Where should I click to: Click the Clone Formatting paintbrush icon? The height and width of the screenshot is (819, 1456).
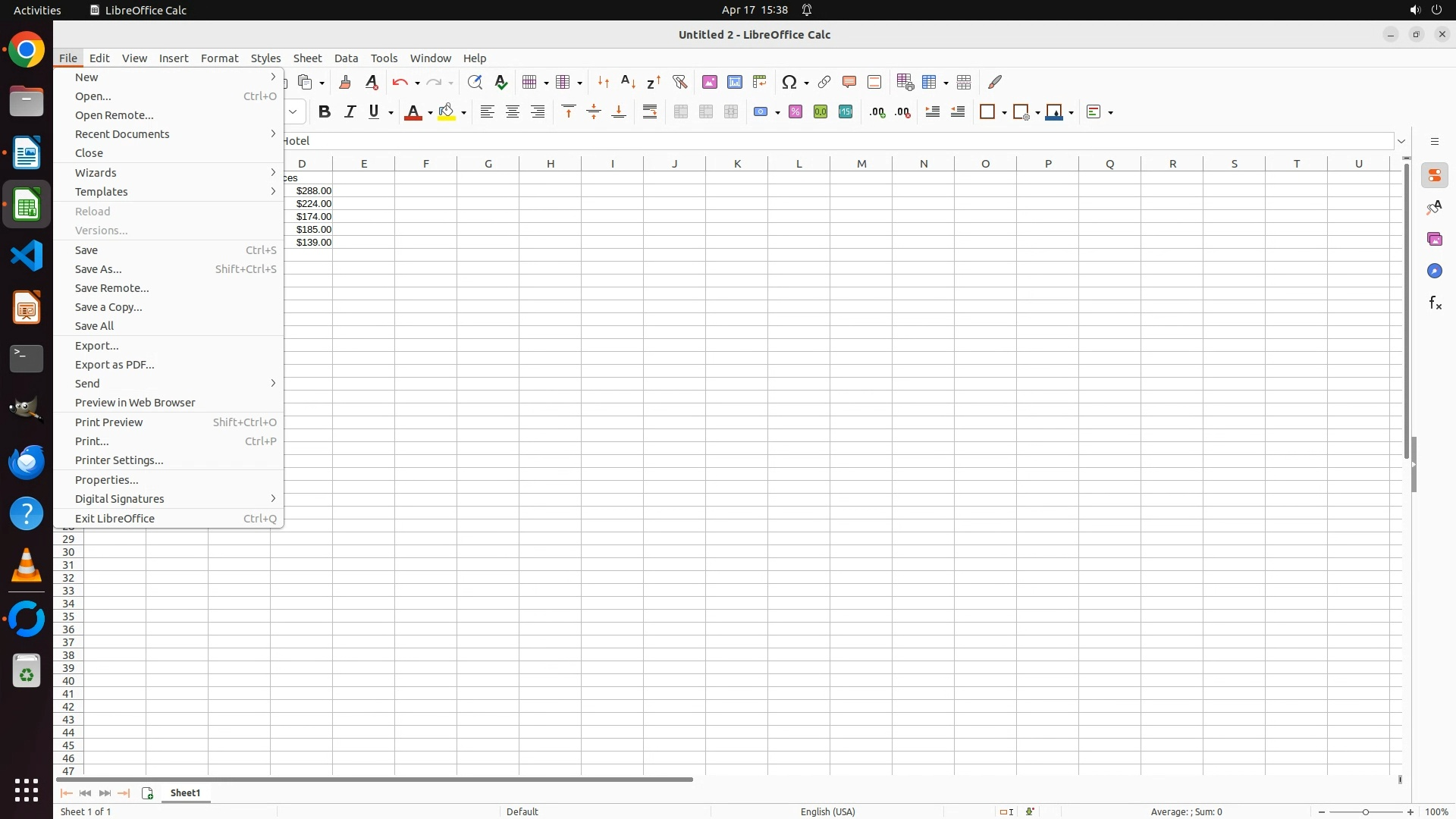coord(345,82)
